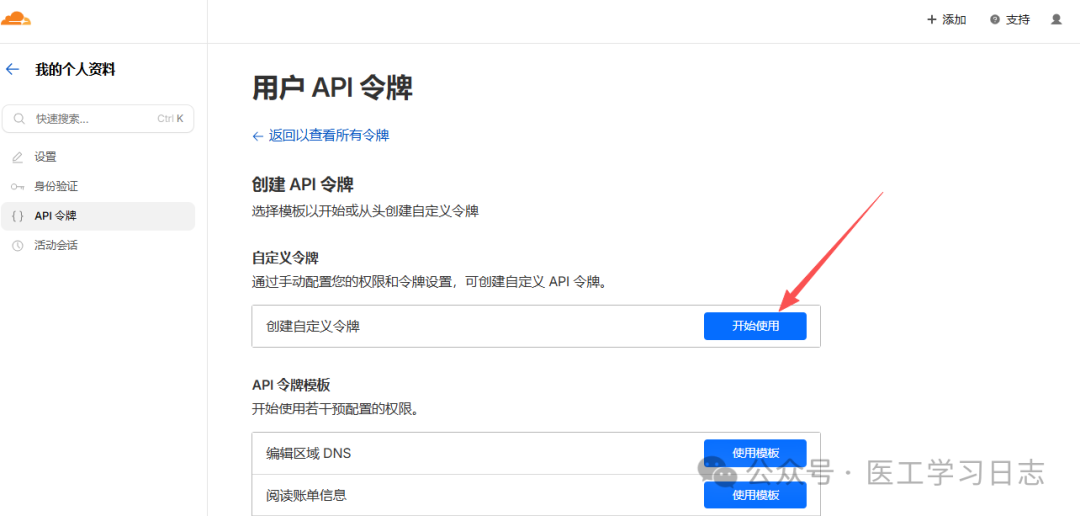Click the pencil icon for 设置

17,157
